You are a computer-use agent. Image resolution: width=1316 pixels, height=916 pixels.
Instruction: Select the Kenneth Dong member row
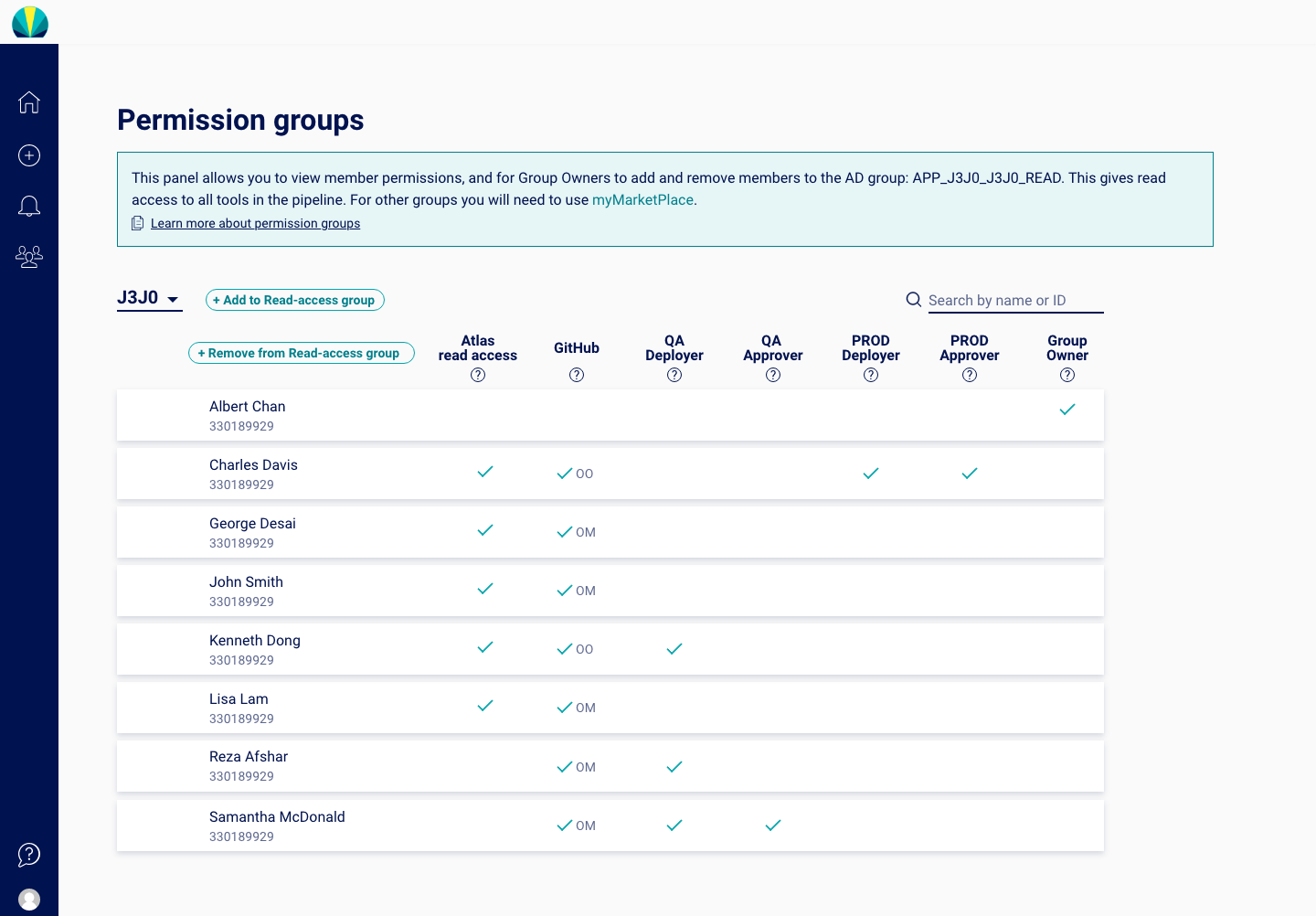pyautogui.click(x=610, y=649)
